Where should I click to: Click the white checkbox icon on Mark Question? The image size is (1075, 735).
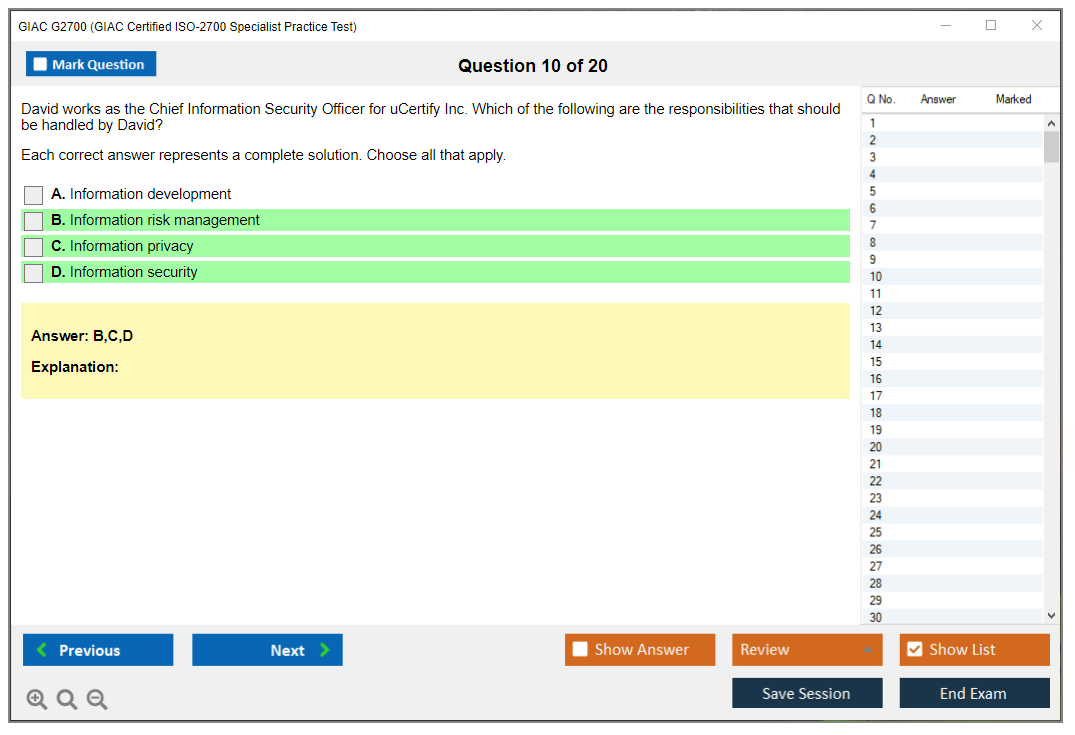point(39,63)
